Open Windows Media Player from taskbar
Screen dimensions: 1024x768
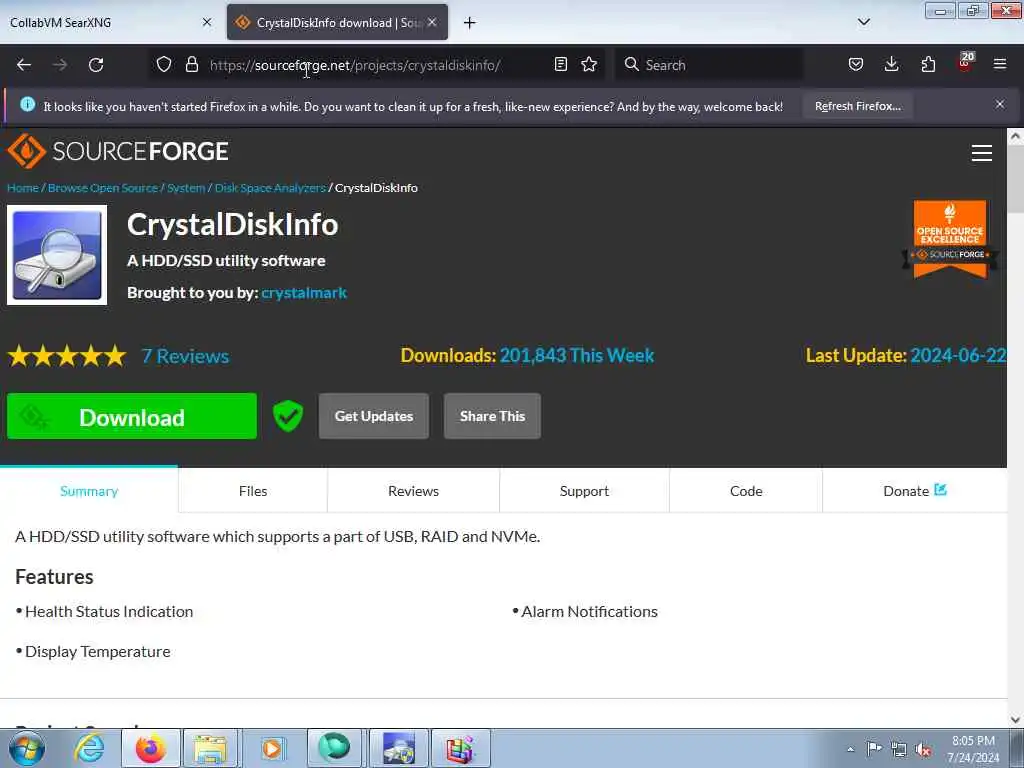pyautogui.click(x=272, y=748)
